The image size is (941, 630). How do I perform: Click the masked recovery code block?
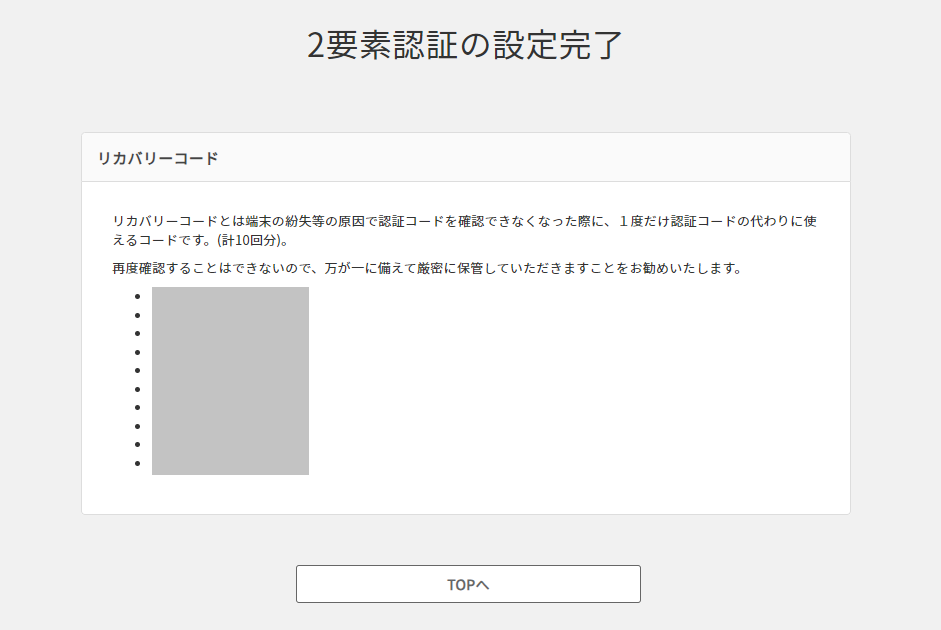pos(230,382)
